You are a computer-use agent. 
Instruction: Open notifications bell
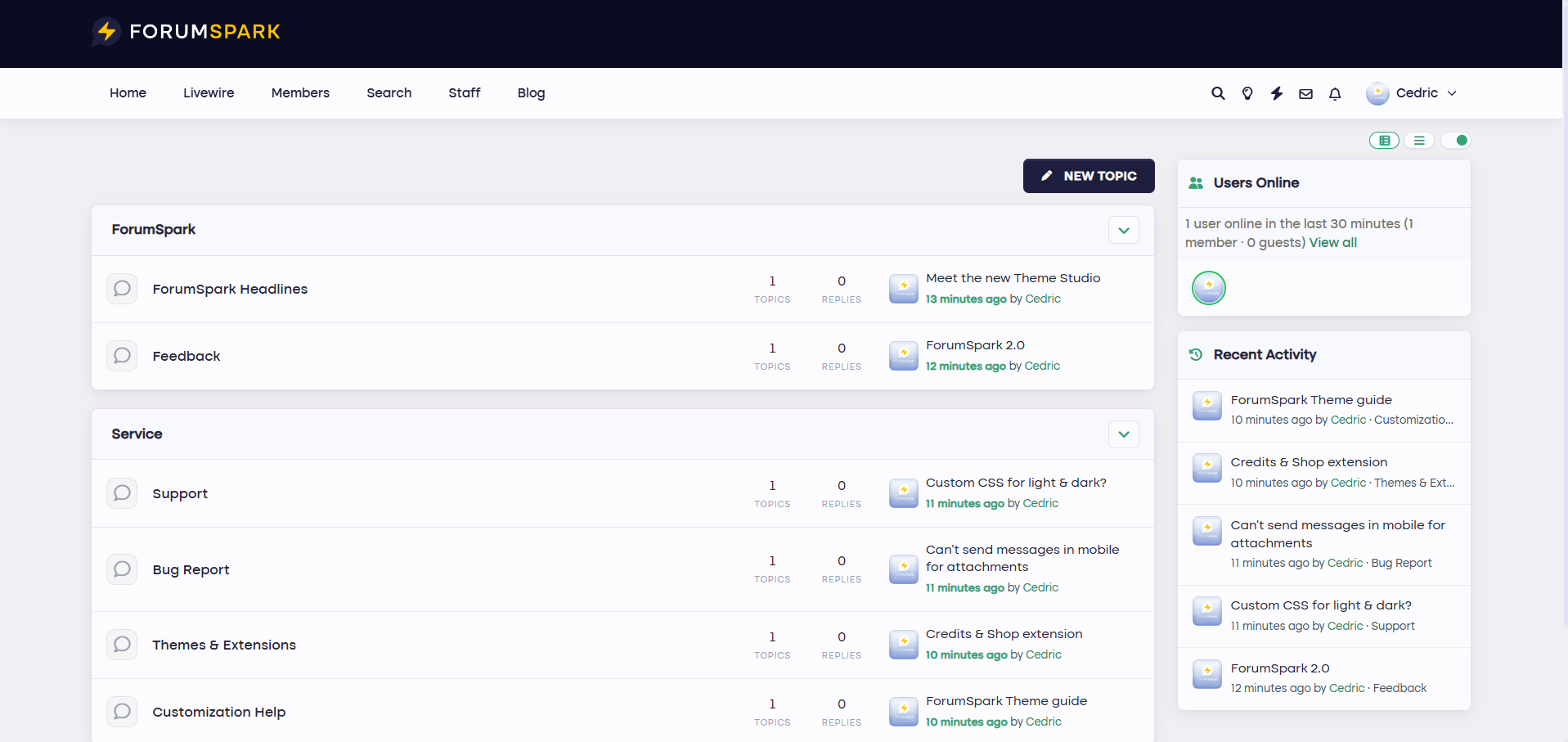pos(1335,93)
